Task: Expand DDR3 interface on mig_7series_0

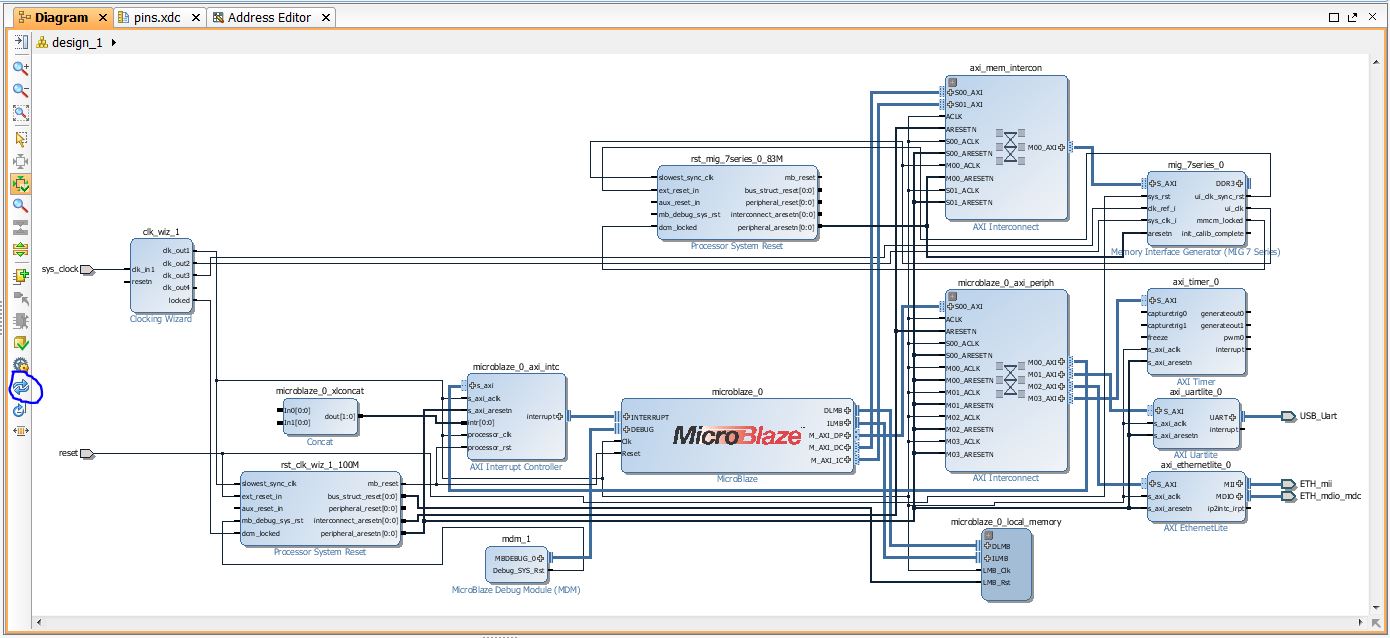Action: (1241, 183)
